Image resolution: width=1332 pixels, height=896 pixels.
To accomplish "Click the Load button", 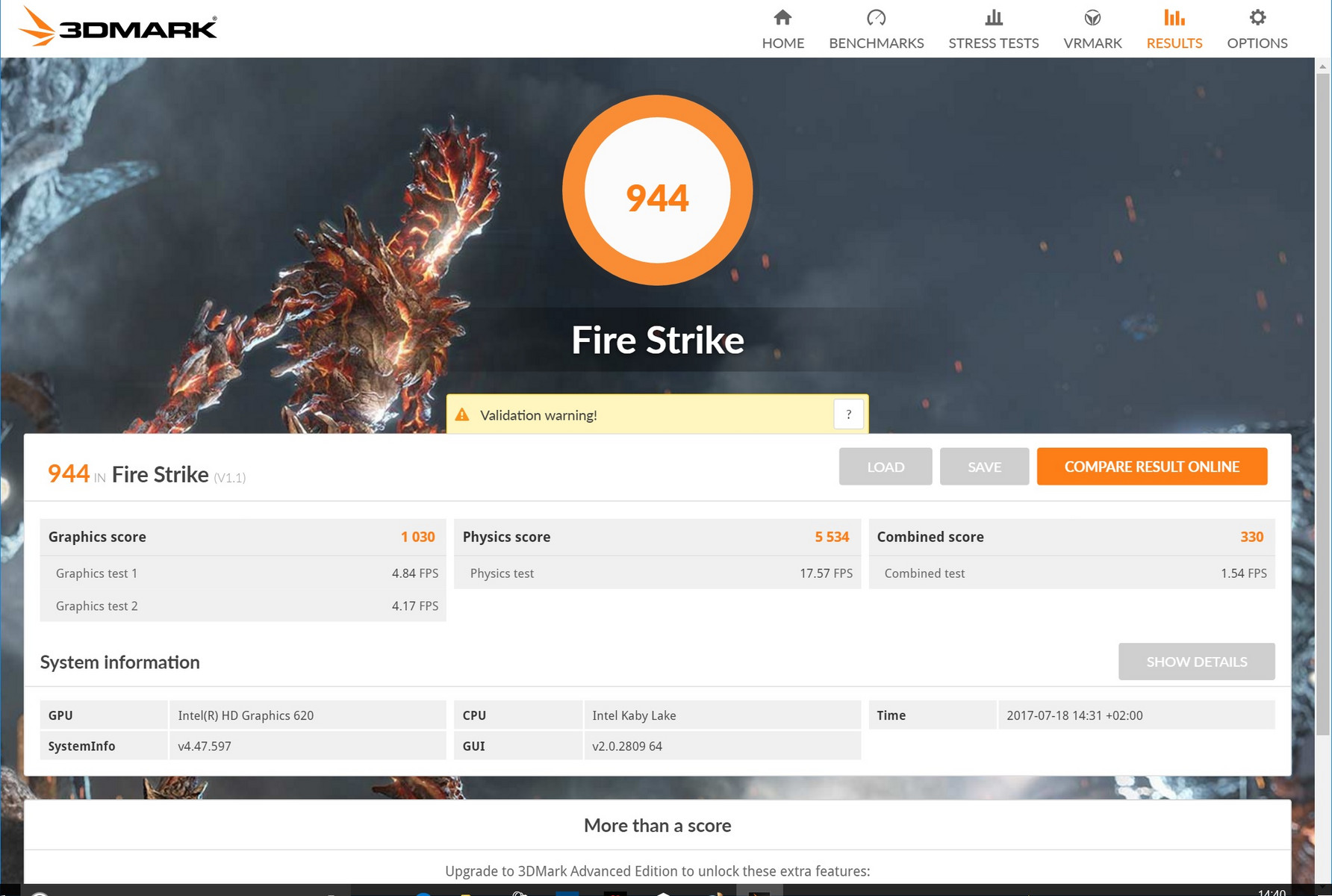I will [x=885, y=467].
